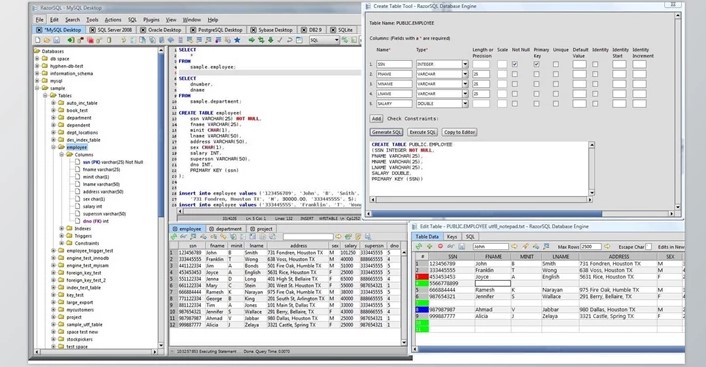Click the blue star icon in main toolbar
The height and width of the screenshot is (367, 706).
[237, 40]
